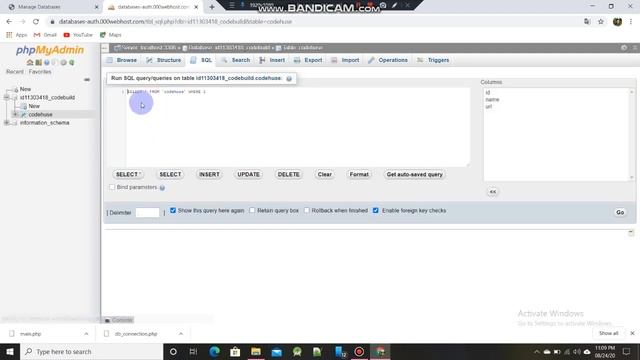This screenshot has width=640, height=360.
Task: Open the blue documentation help icon in sidebar
Action: point(47,62)
